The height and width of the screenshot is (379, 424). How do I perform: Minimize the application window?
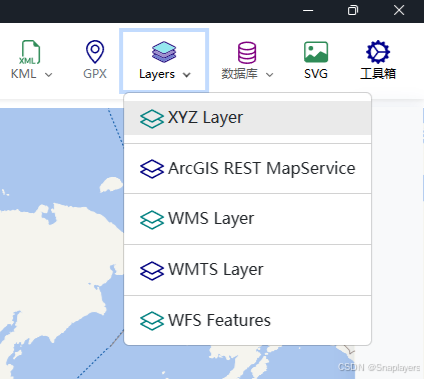coord(308,10)
